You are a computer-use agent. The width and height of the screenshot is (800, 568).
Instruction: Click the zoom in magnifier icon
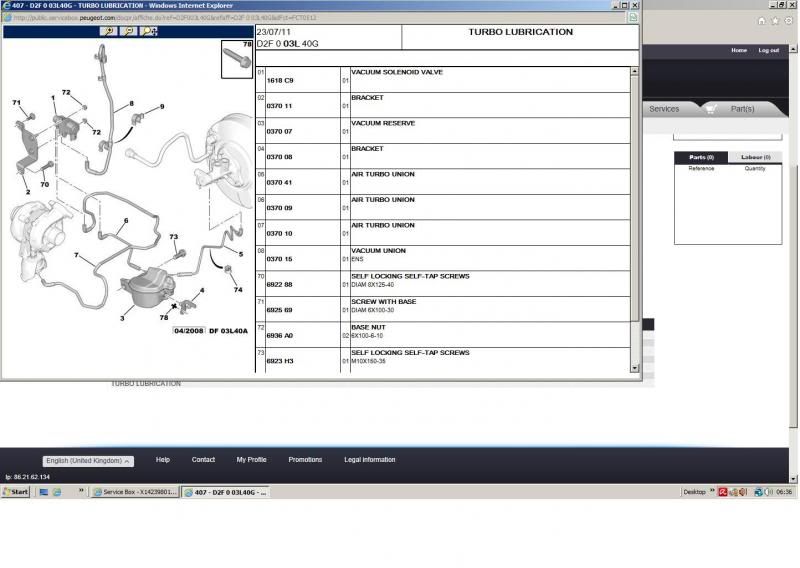(x=108, y=31)
